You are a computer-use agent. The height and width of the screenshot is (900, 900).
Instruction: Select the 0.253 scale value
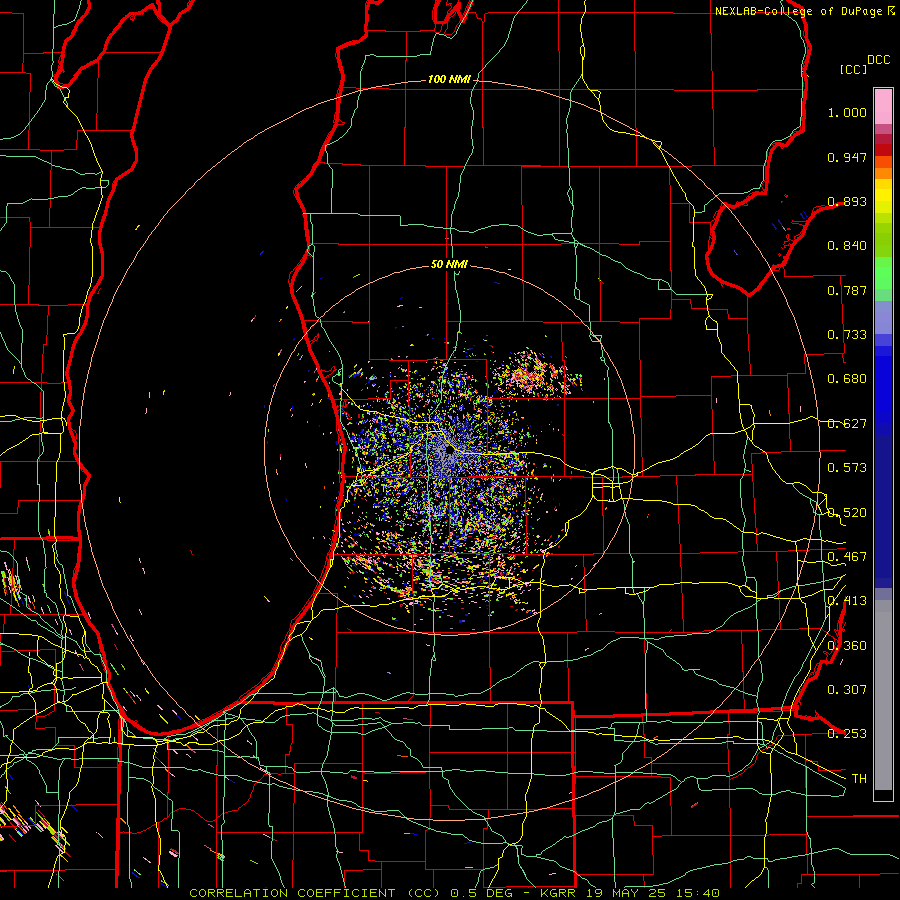tap(847, 734)
